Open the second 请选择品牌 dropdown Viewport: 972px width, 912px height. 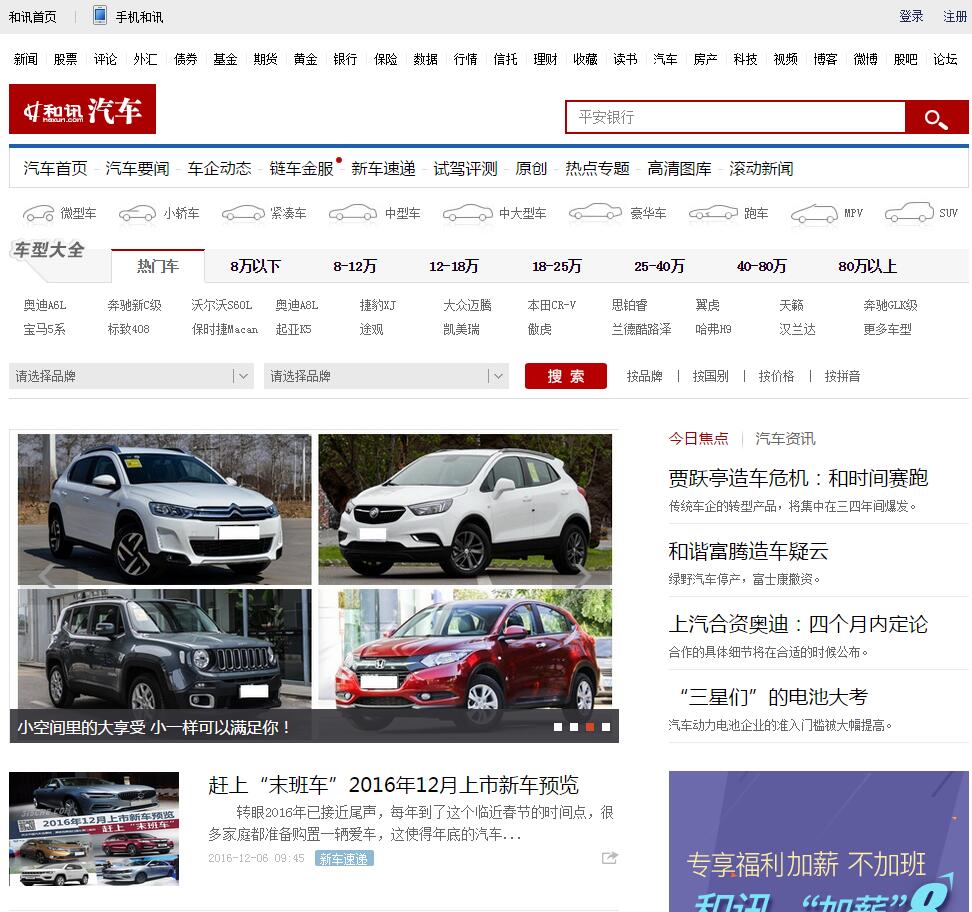point(386,376)
